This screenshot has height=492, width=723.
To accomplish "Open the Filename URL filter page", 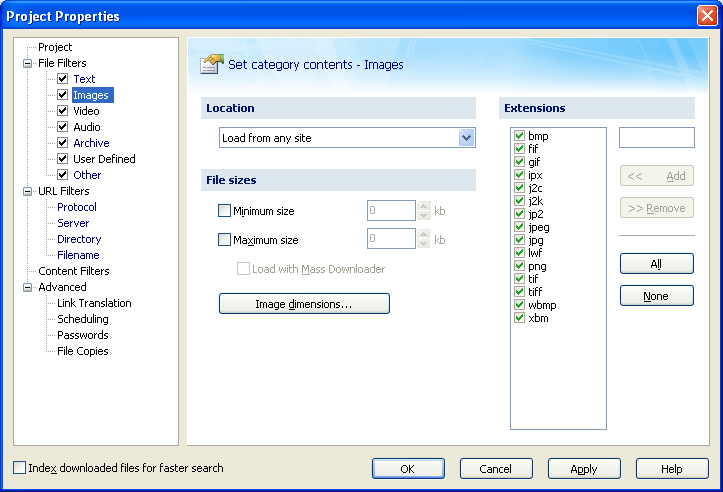I will click(x=78, y=255).
